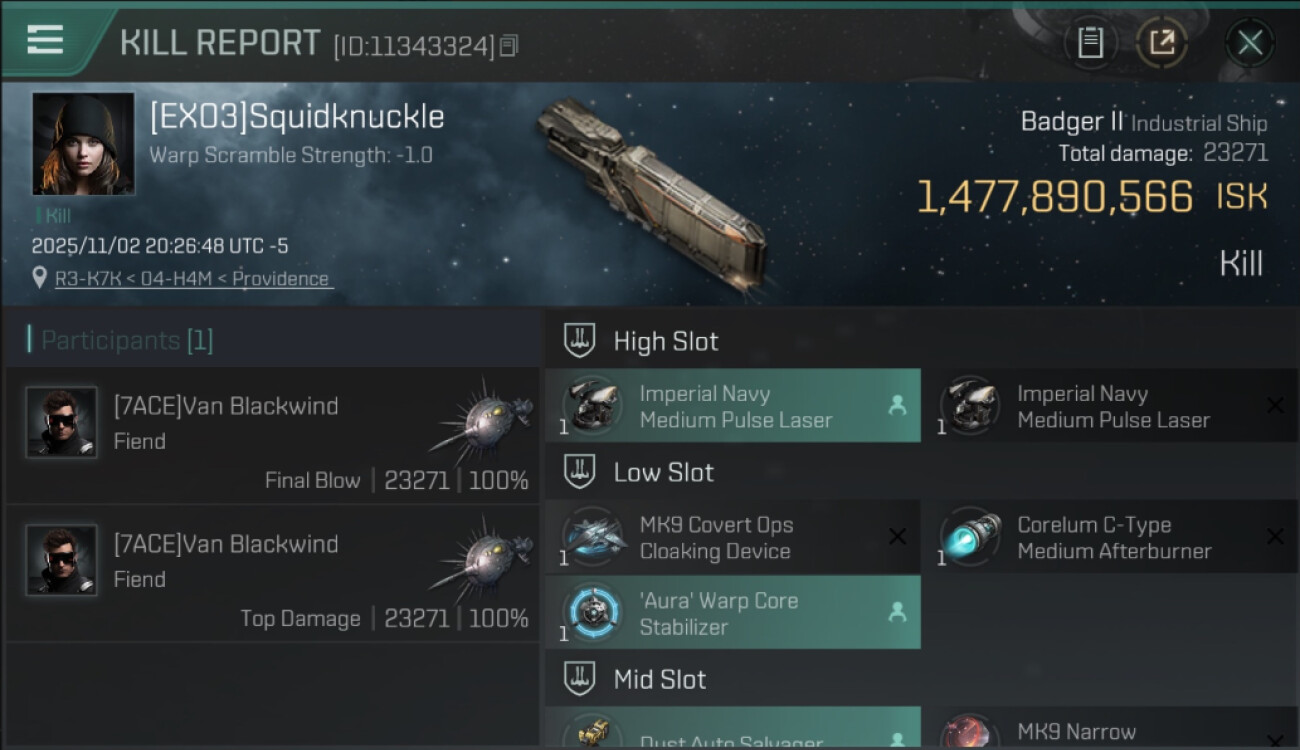The height and width of the screenshot is (750, 1300).
Task: Click the share export icon
Action: (1161, 43)
